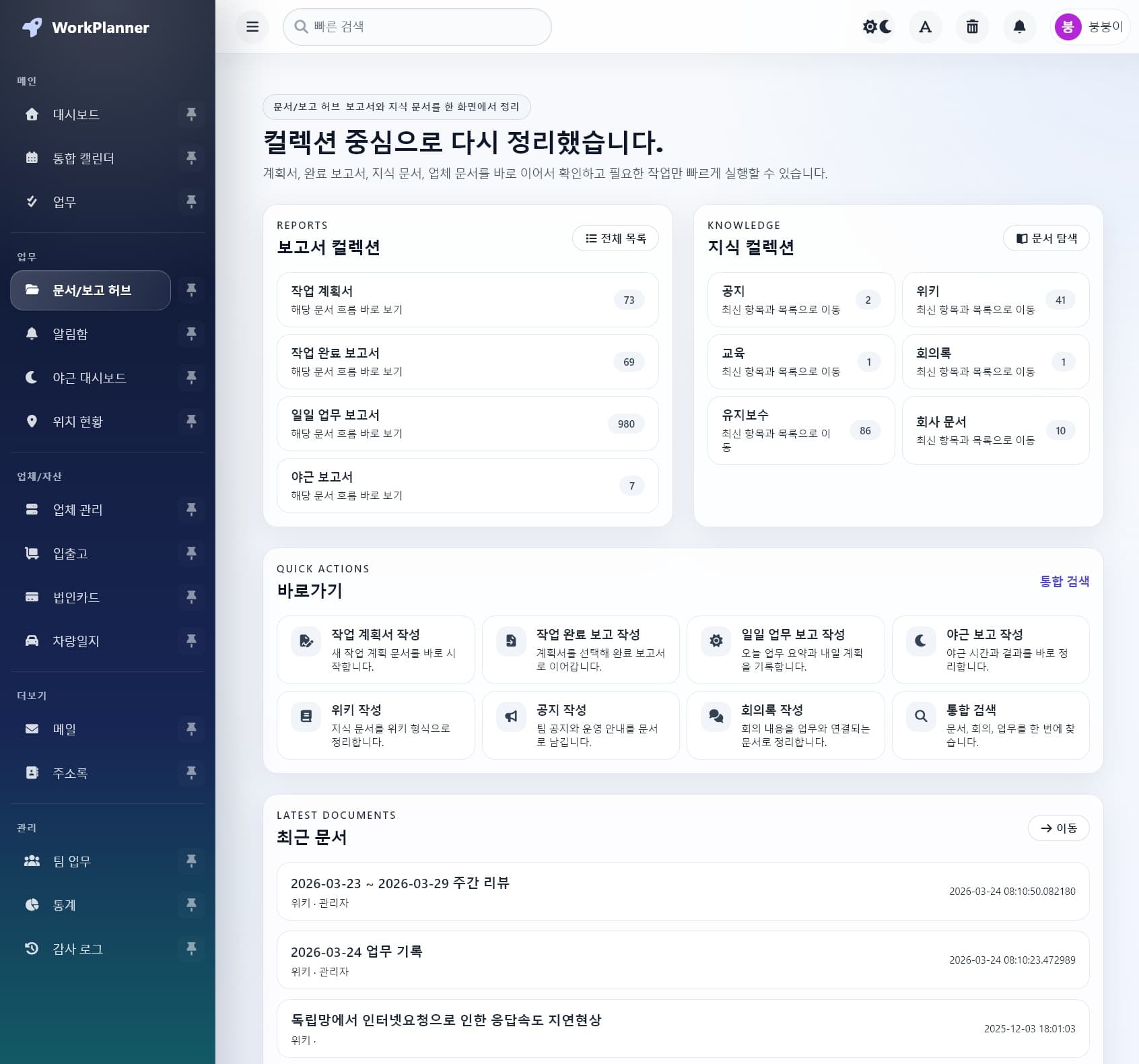Screen dimensions: 1139x1064
Task: Toggle dark mode with the moon icon
Action: coord(884,27)
